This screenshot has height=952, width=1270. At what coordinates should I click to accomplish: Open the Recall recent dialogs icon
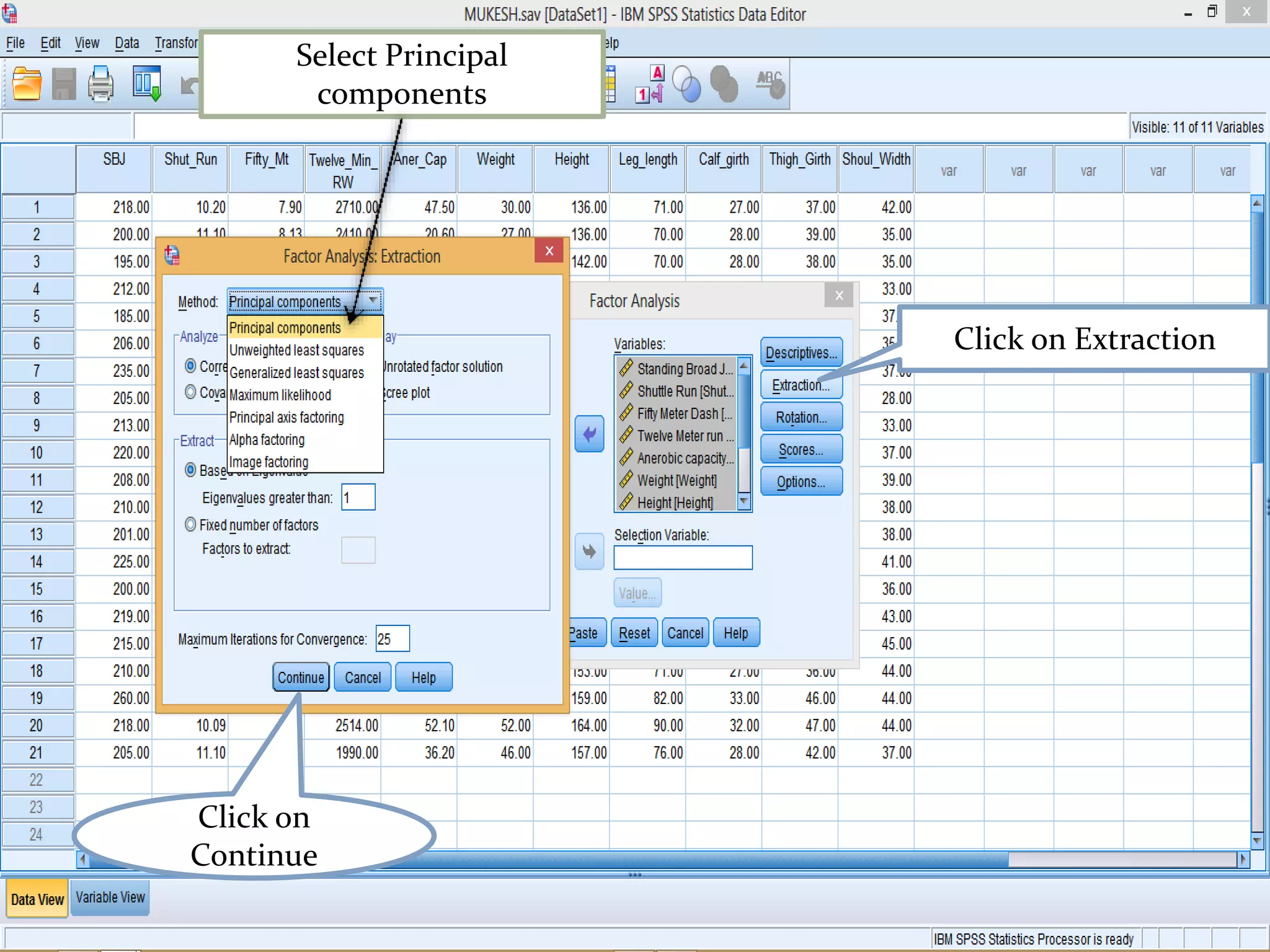[147, 83]
